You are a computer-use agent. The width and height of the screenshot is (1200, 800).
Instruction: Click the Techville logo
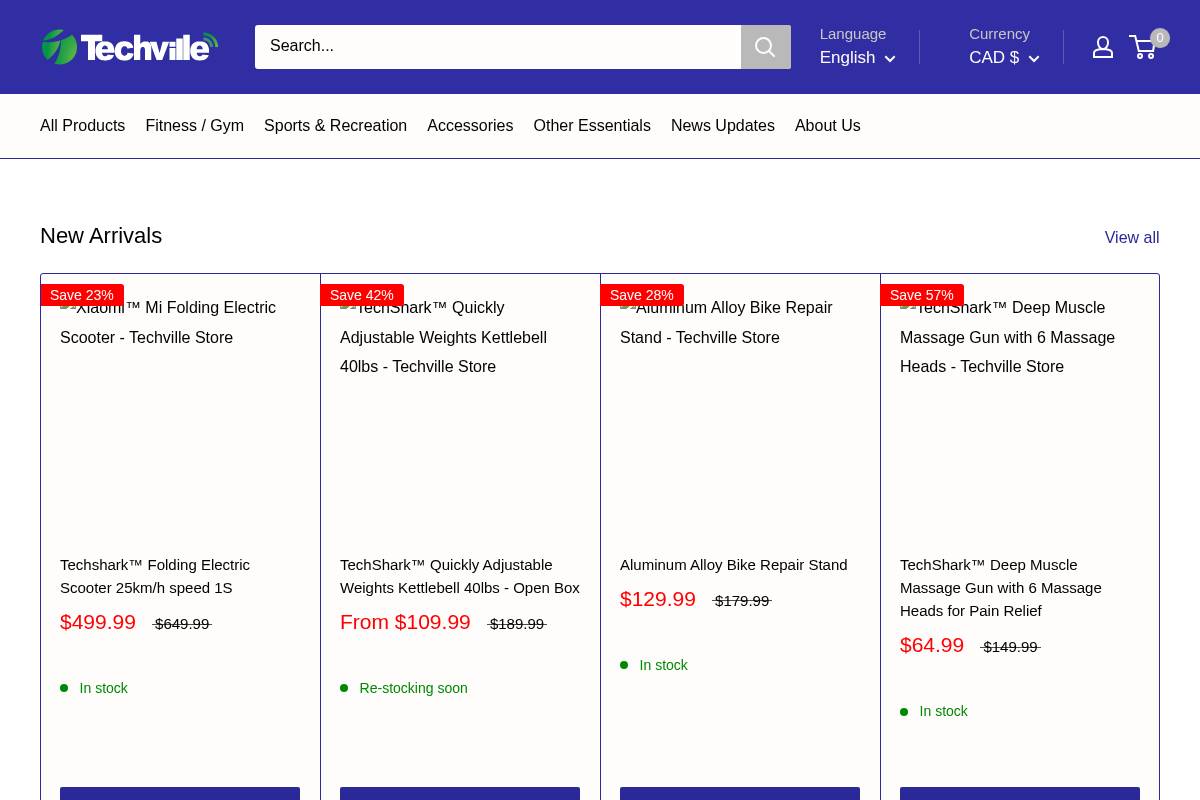click(130, 47)
